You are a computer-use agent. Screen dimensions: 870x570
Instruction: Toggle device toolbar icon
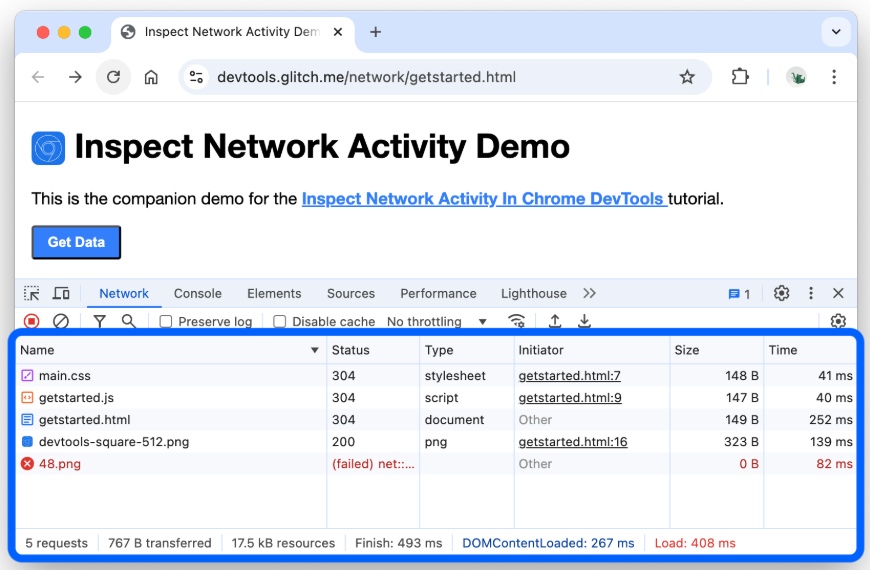61,293
